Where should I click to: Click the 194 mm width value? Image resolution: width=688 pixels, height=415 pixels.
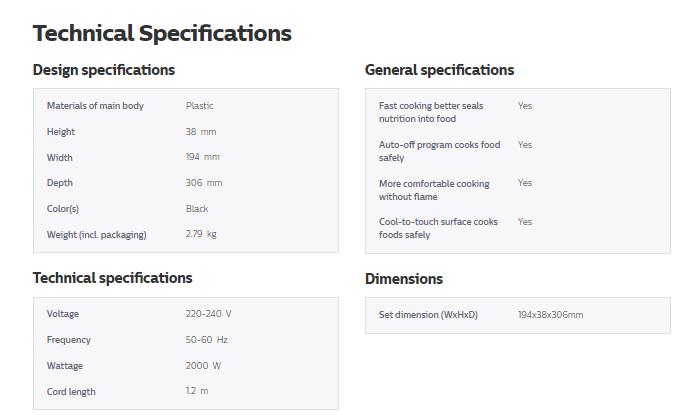pos(202,158)
